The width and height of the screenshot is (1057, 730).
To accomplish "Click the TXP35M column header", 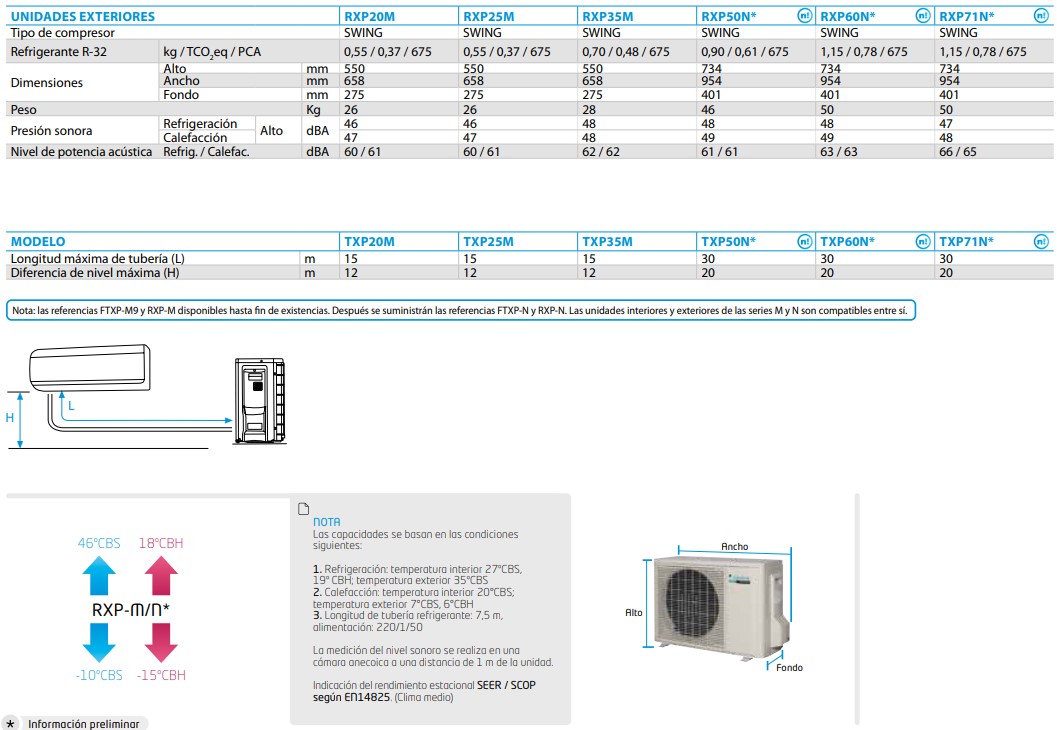I will coord(607,241).
